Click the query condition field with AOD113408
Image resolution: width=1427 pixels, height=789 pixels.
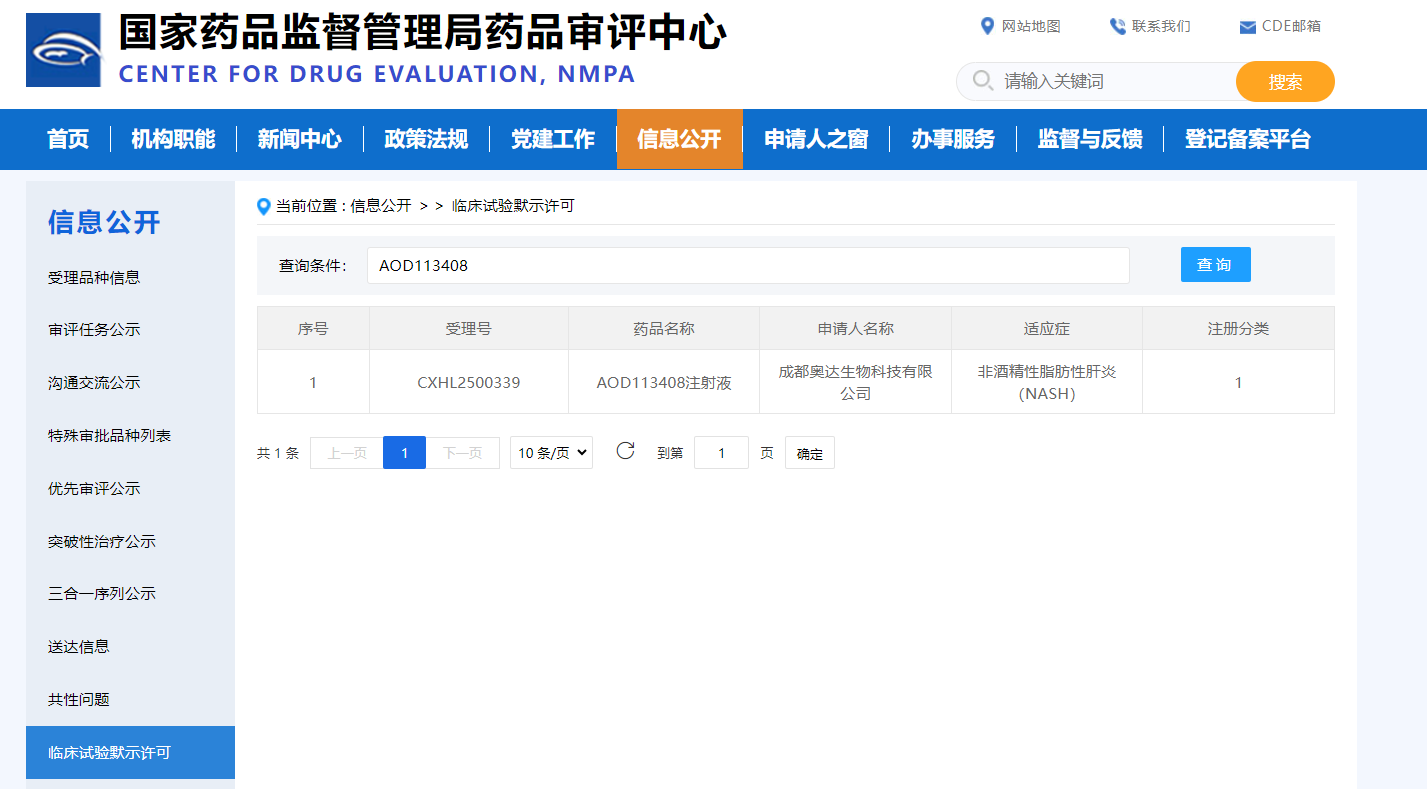tap(747, 265)
